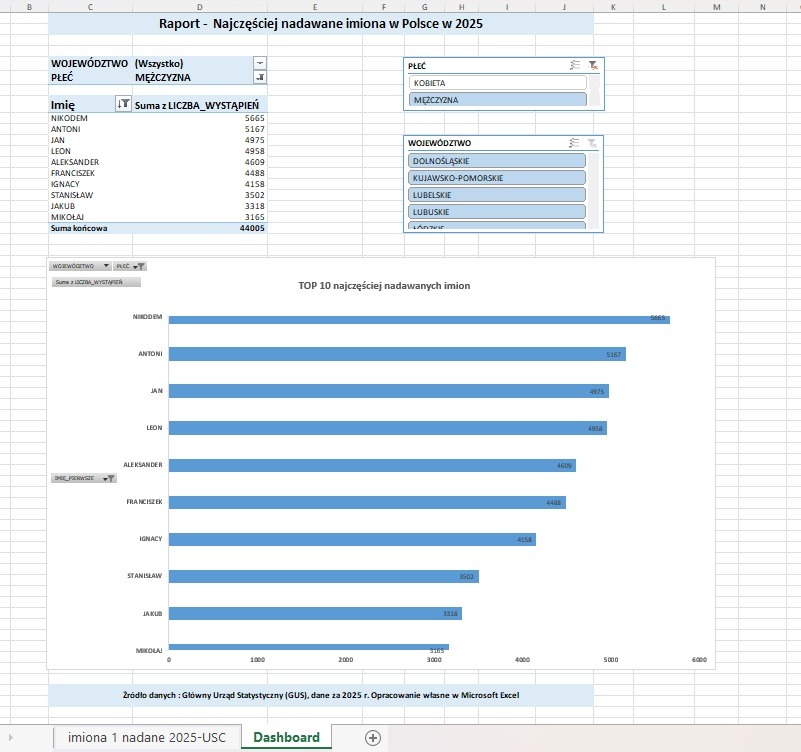The width and height of the screenshot is (801, 752).
Task: Click data label 4609 on ALEKSANDER bar
Action: pos(564,465)
